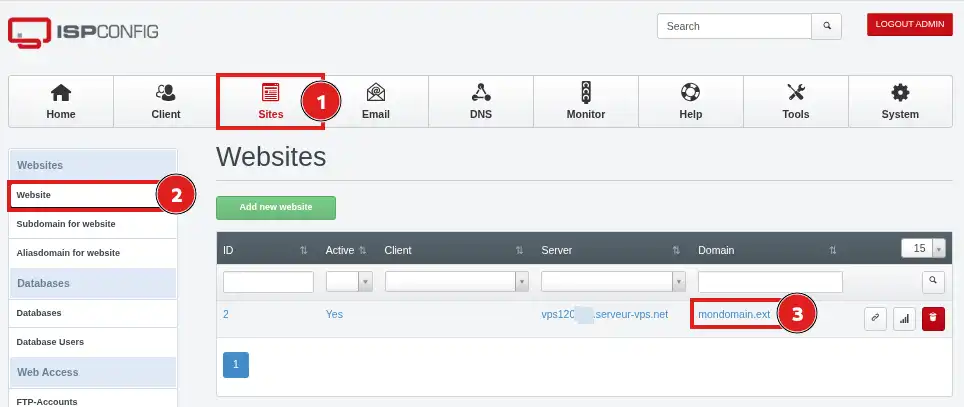Image resolution: width=964 pixels, height=407 pixels.
Task: Click the Domain filter input field
Action: (x=770, y=282)
